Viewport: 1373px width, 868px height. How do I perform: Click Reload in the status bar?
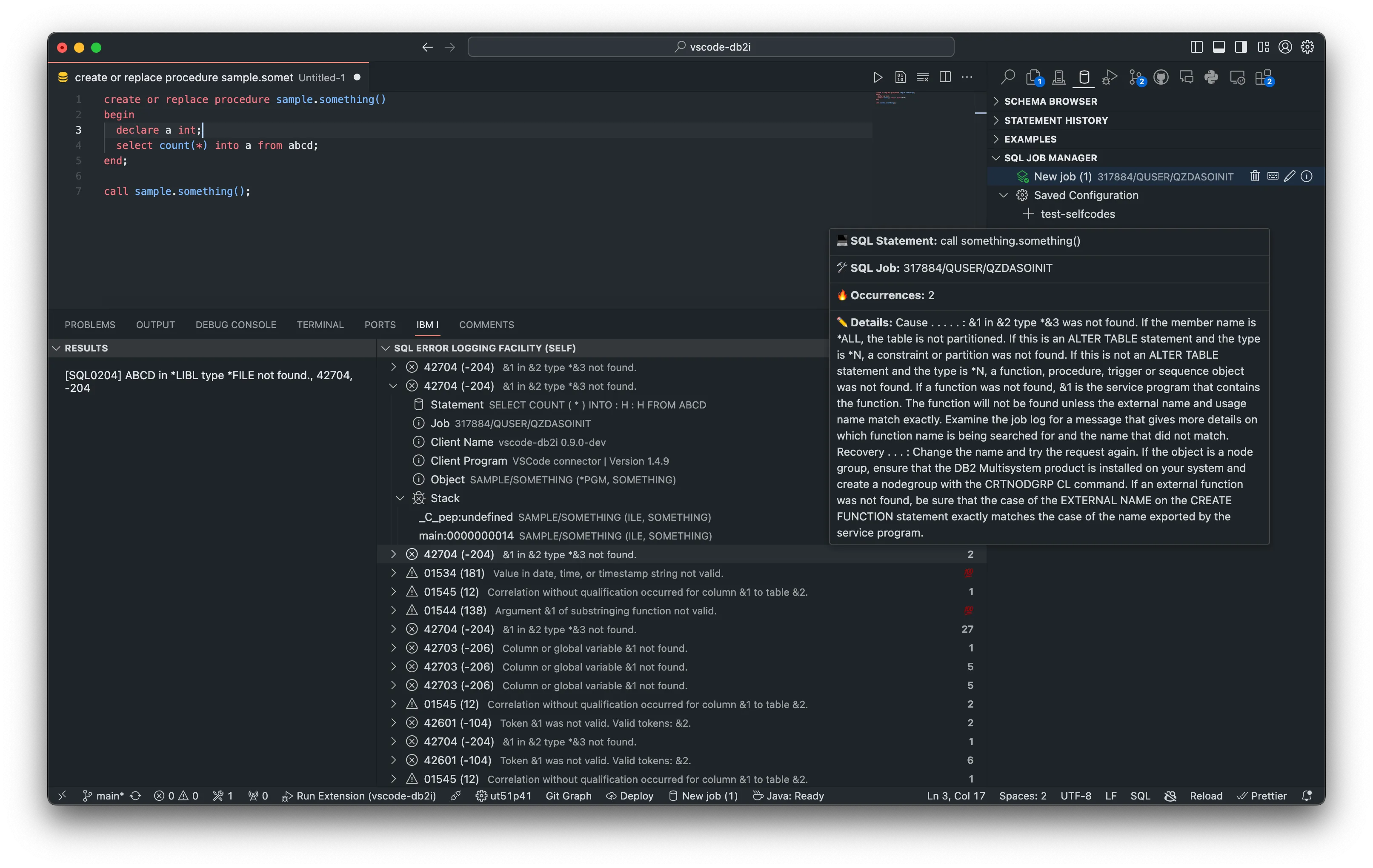[1206, 796]
